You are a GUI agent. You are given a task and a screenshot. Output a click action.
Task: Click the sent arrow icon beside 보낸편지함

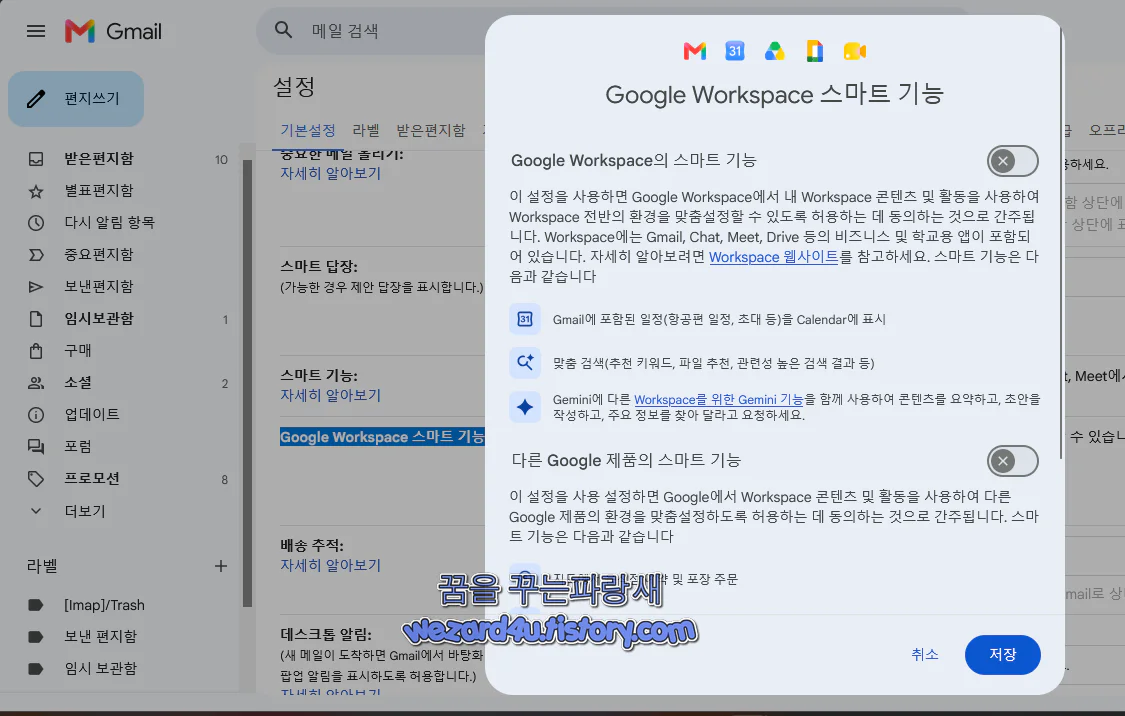click(36, 287)
